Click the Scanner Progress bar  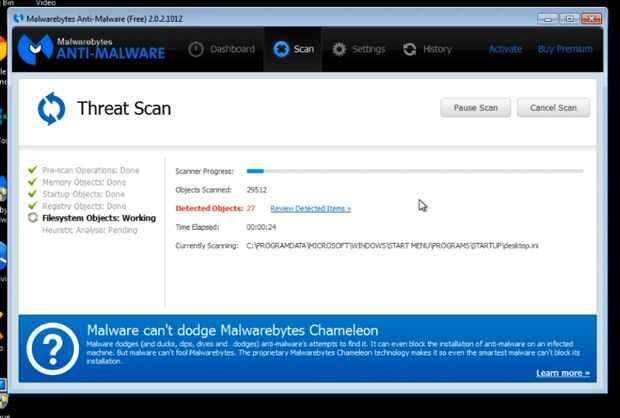[x=415, y=171]
